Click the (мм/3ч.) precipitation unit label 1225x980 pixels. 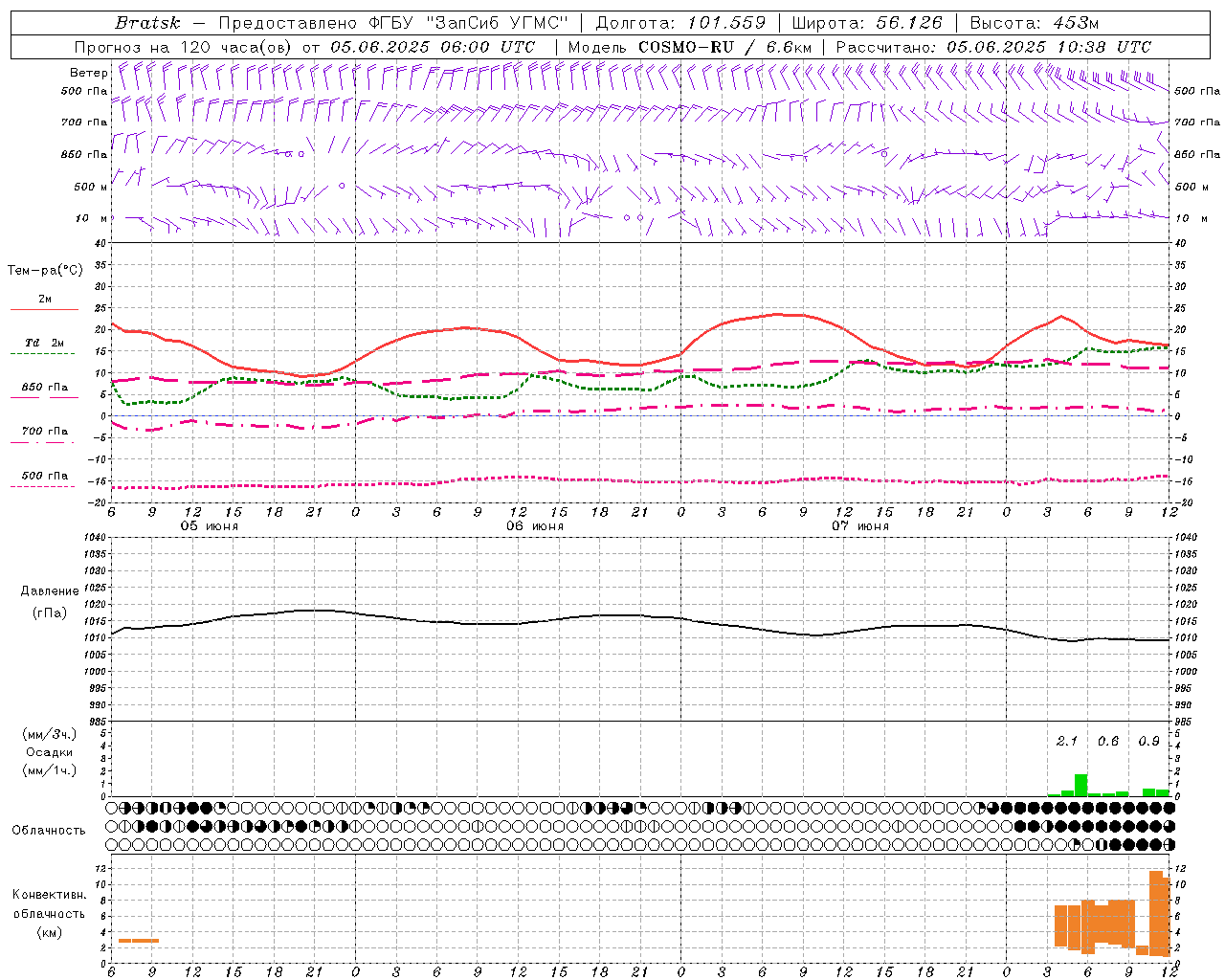click(x=50, y=734)
